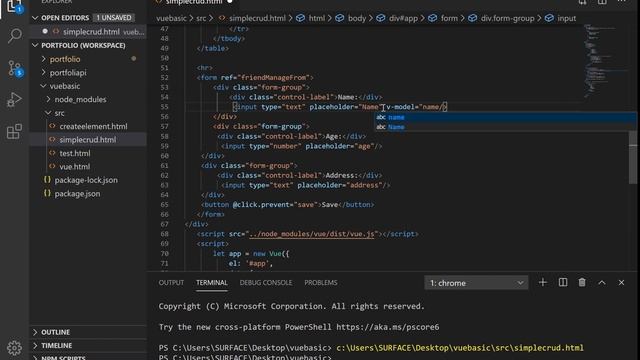
Task: Open createelement.html in the explorer
Action: [x=93, y=127]
